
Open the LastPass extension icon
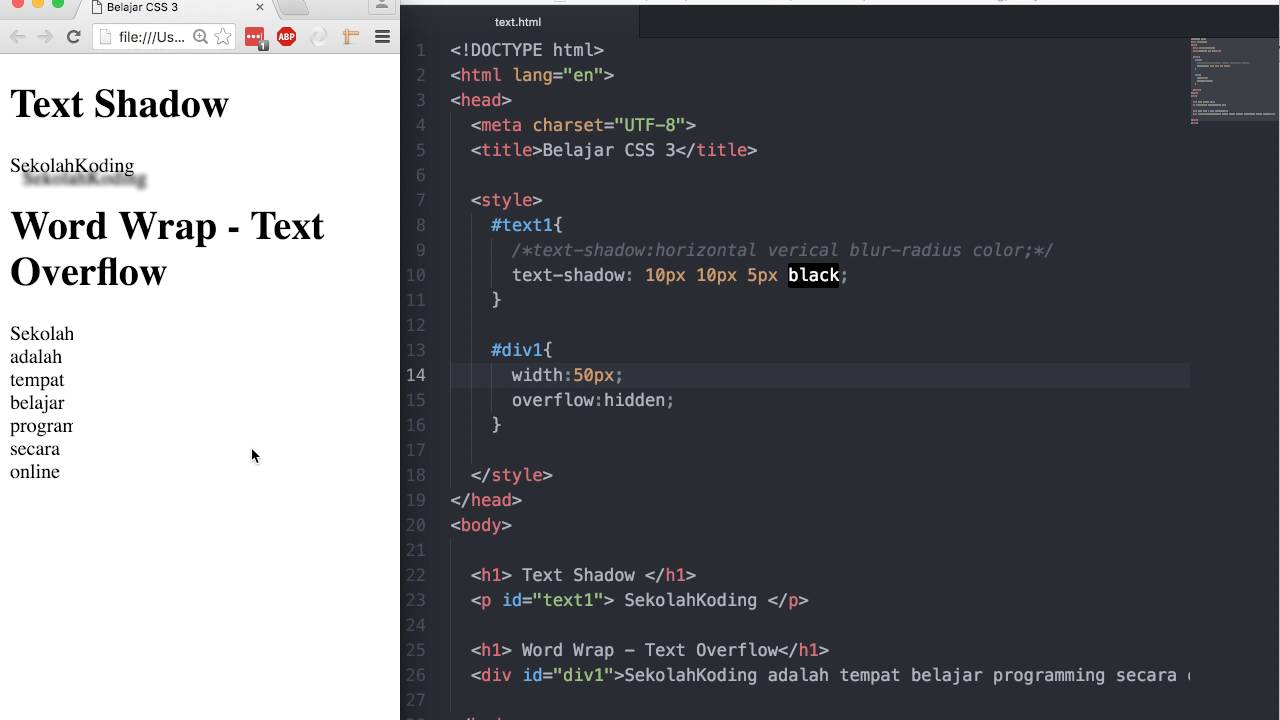click(x=255, y=38)
